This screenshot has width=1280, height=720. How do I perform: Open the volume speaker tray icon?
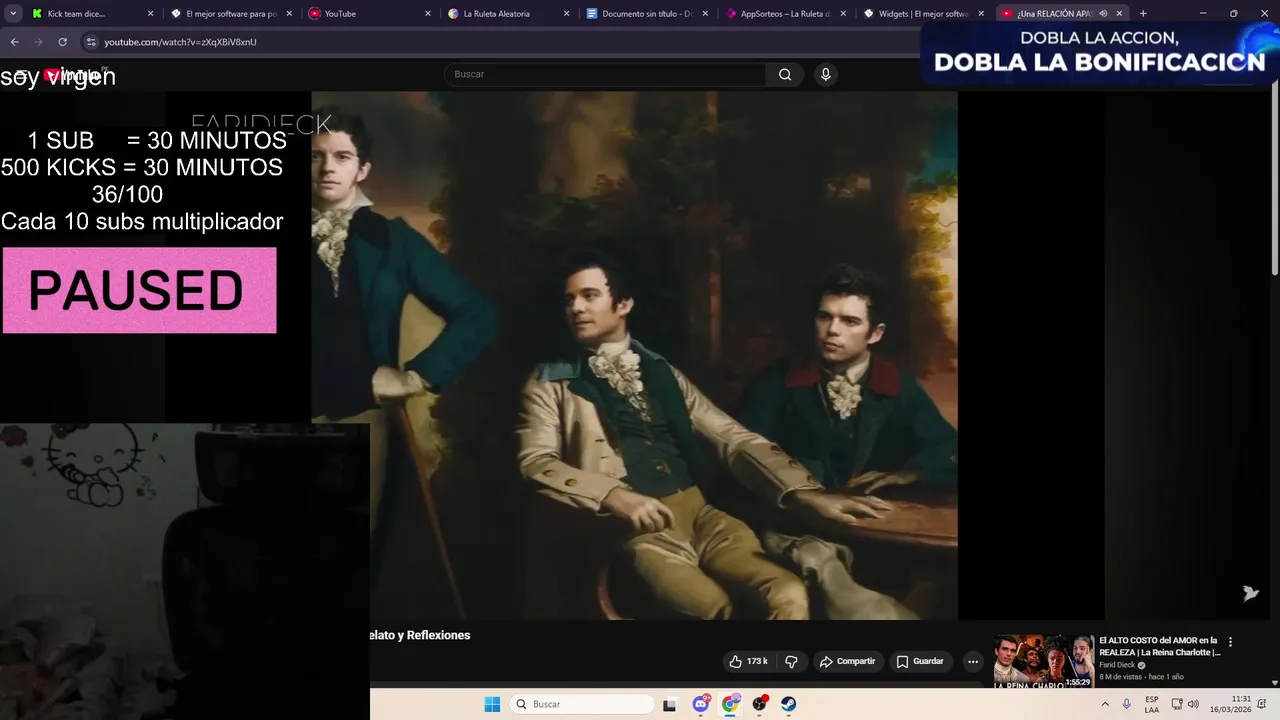(x=1193, y=704)
